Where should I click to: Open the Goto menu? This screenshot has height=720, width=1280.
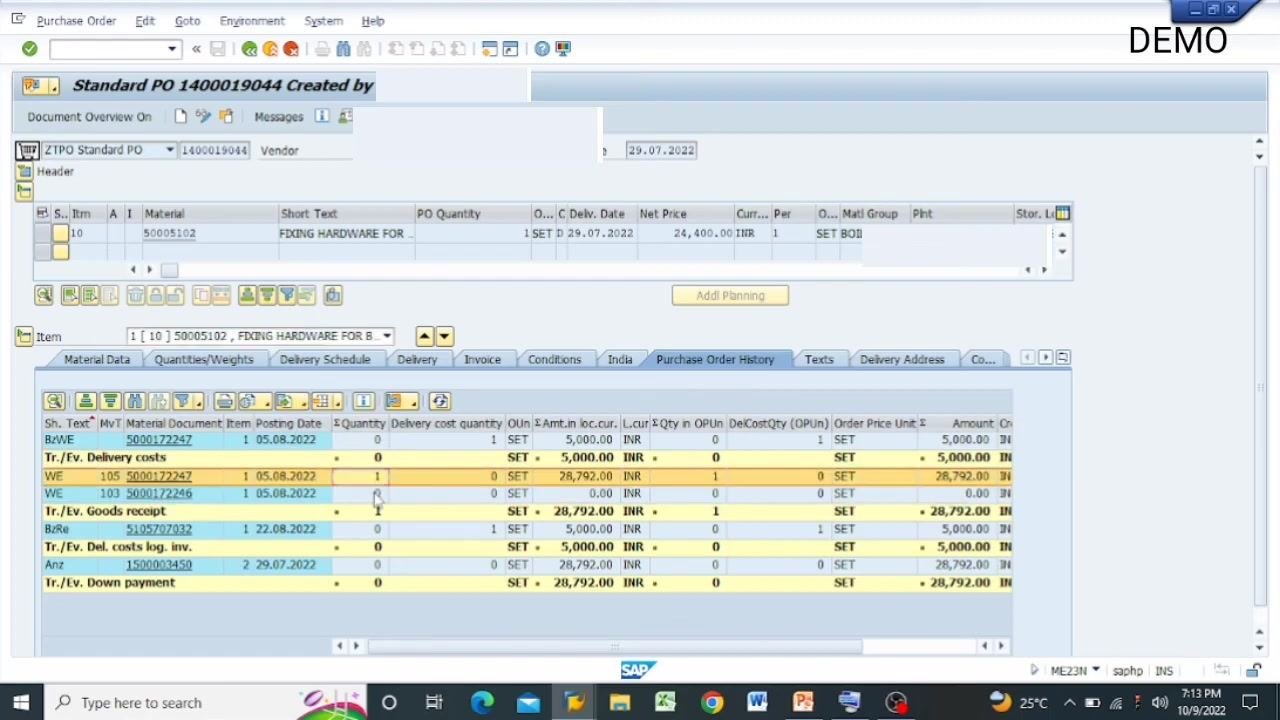187,21
